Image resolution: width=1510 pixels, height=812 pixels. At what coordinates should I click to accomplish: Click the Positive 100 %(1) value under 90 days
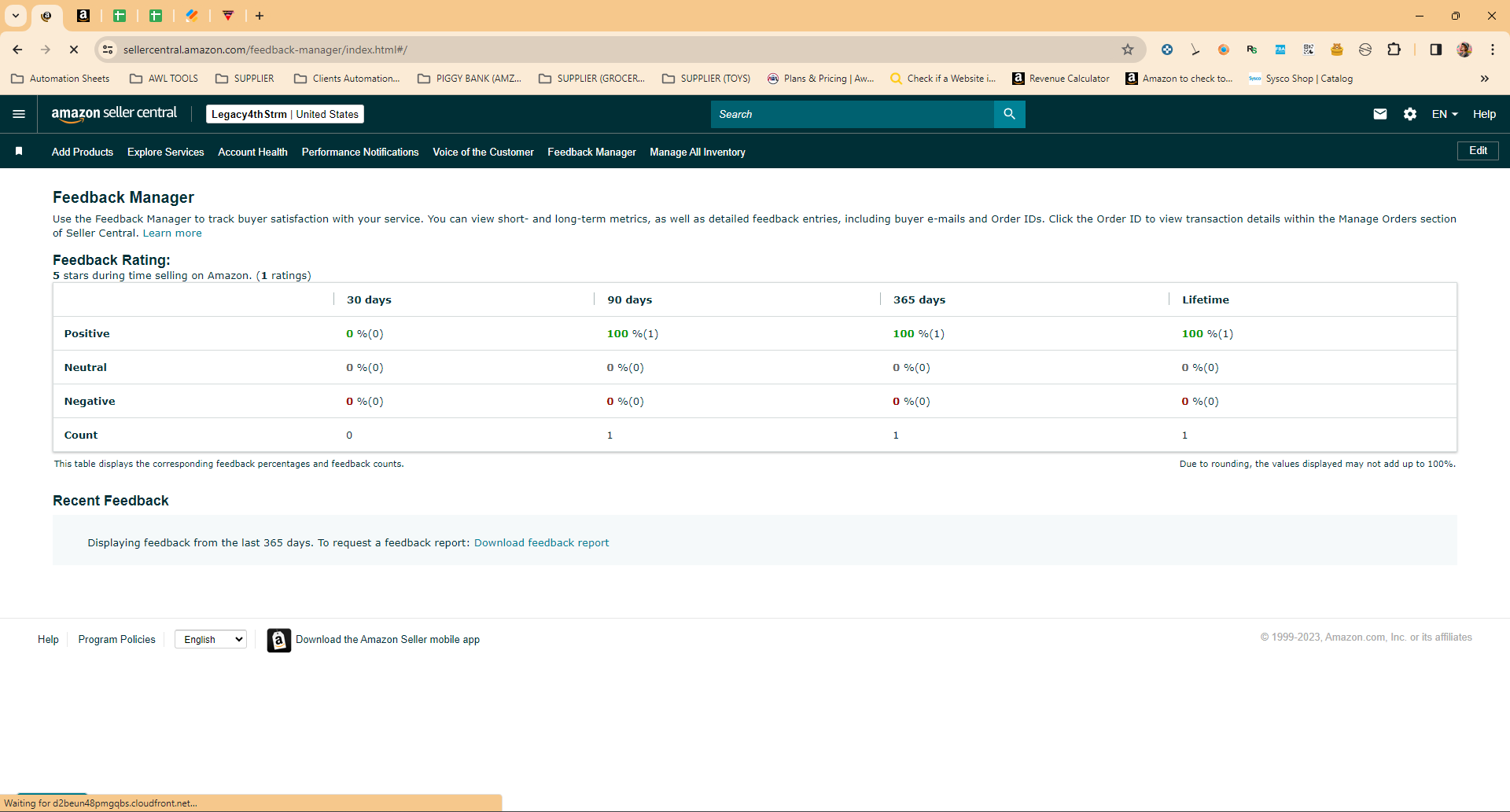pyautogui.click(x=632, y=334)
